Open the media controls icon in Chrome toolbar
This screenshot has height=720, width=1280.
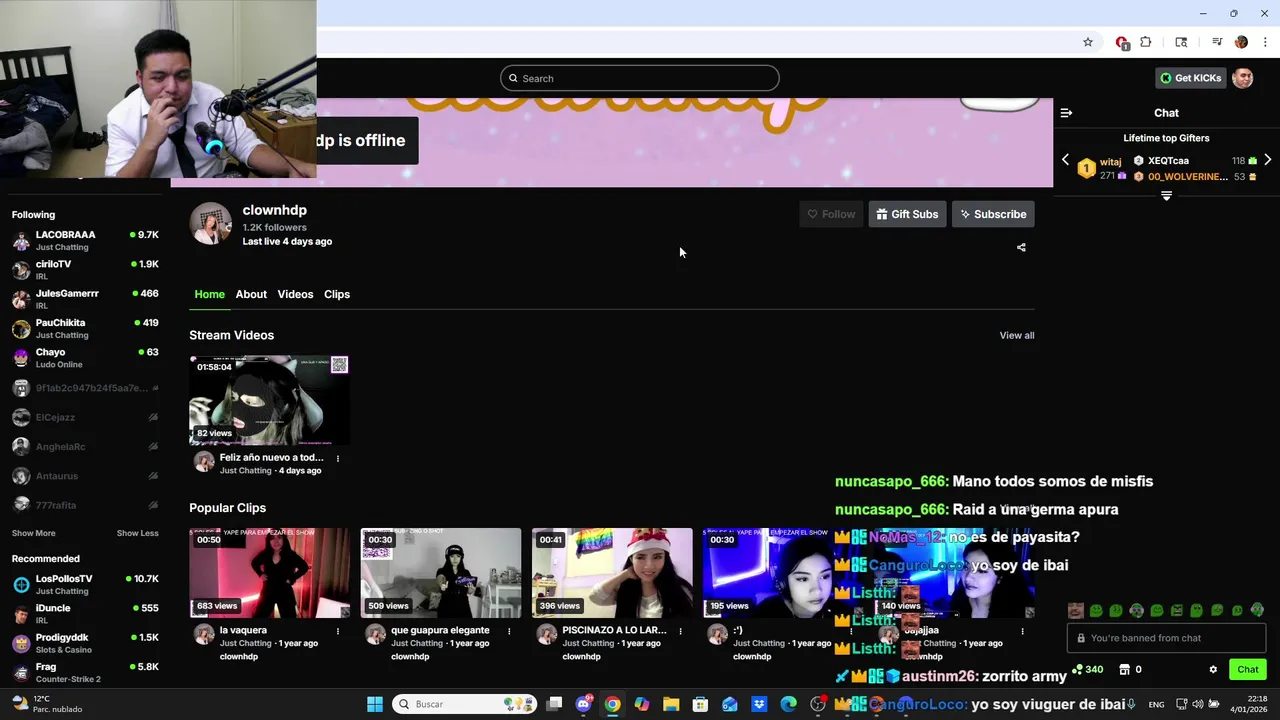[1217, 42]
